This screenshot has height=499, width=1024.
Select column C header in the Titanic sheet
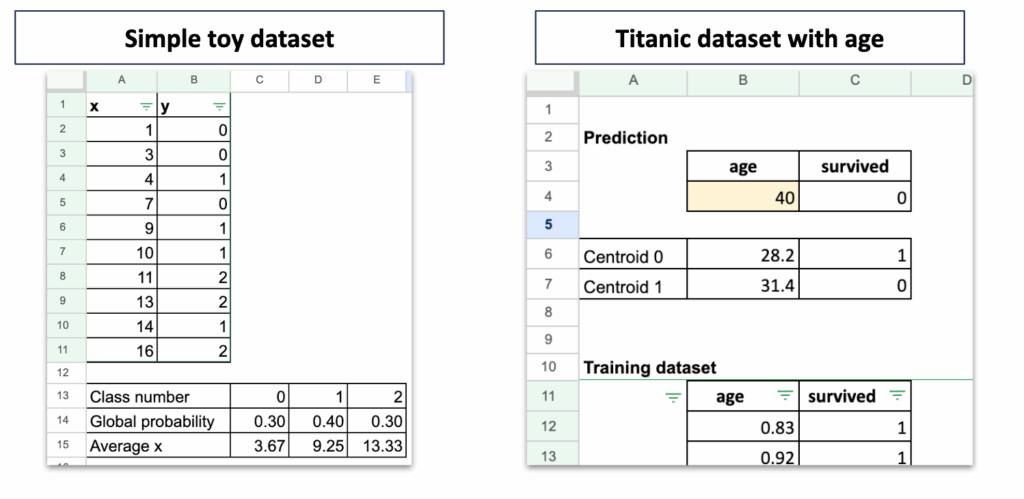(855, 81)
